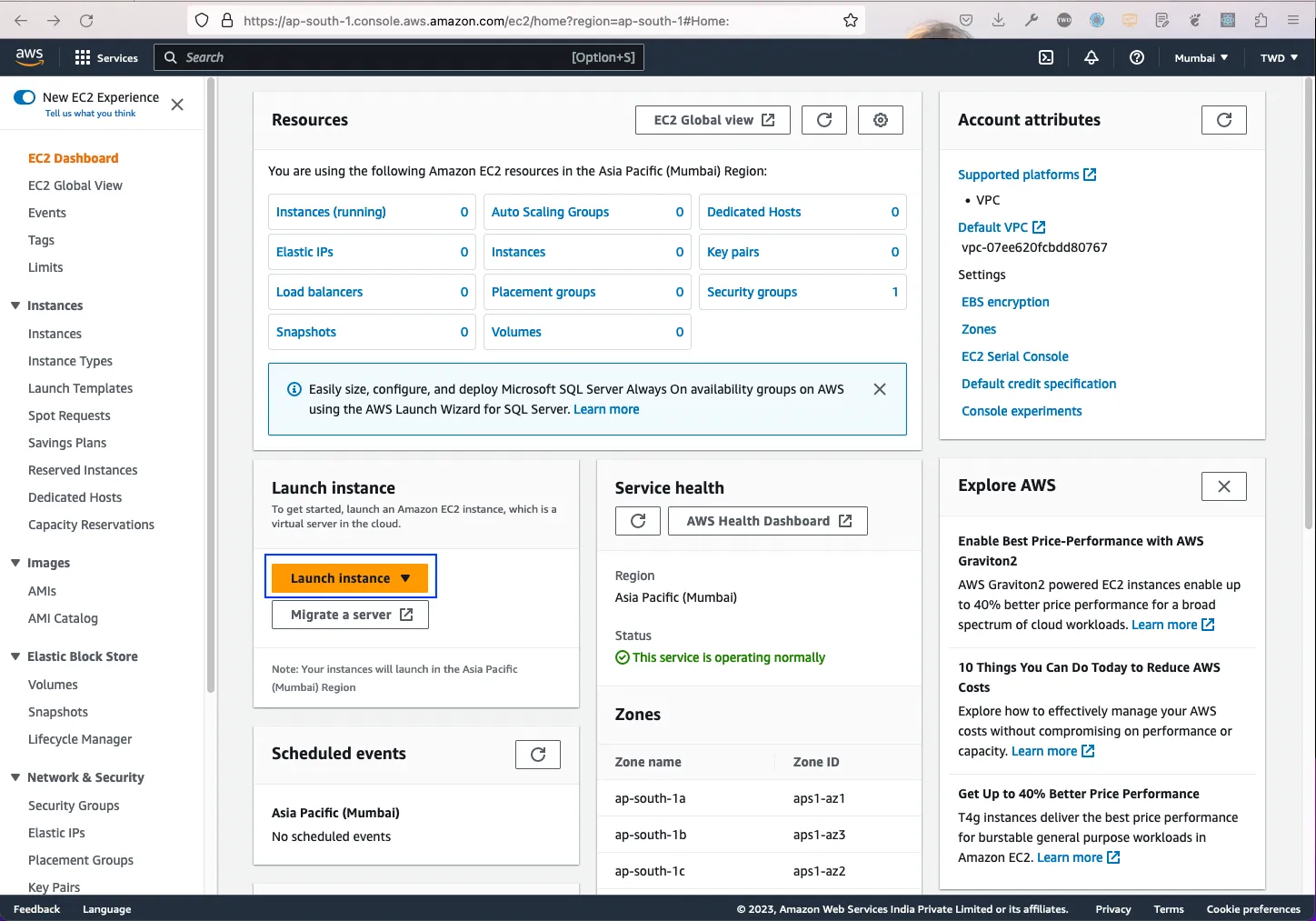This screenshot has width=1316, height=921.
Task: Open browser developer wrench icon
Action: click(x=1032, y=20)
